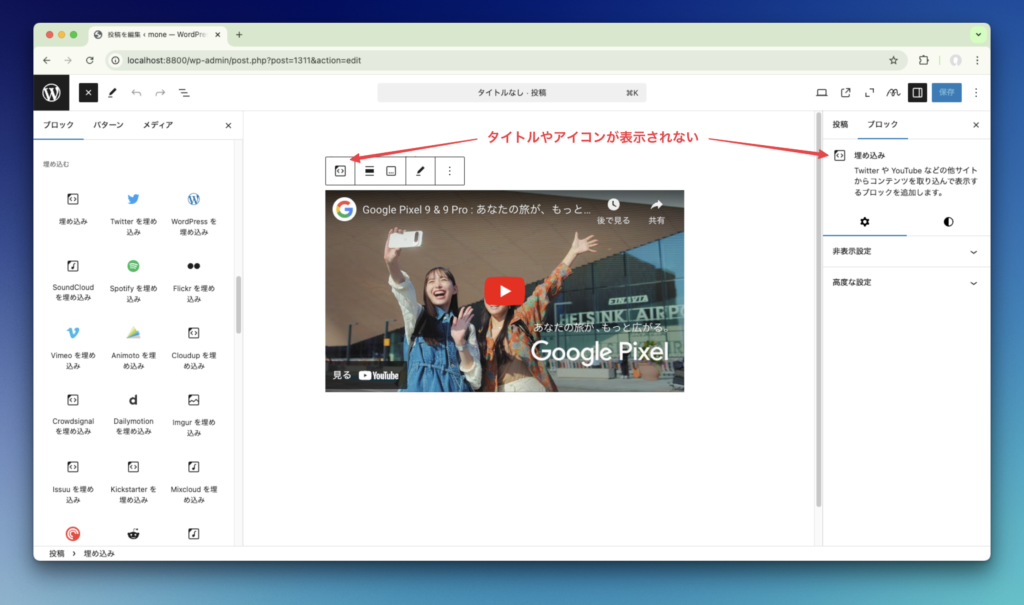
Task: Switch to the 投稿 tab in sidebar
Action: tap(840, 125)
